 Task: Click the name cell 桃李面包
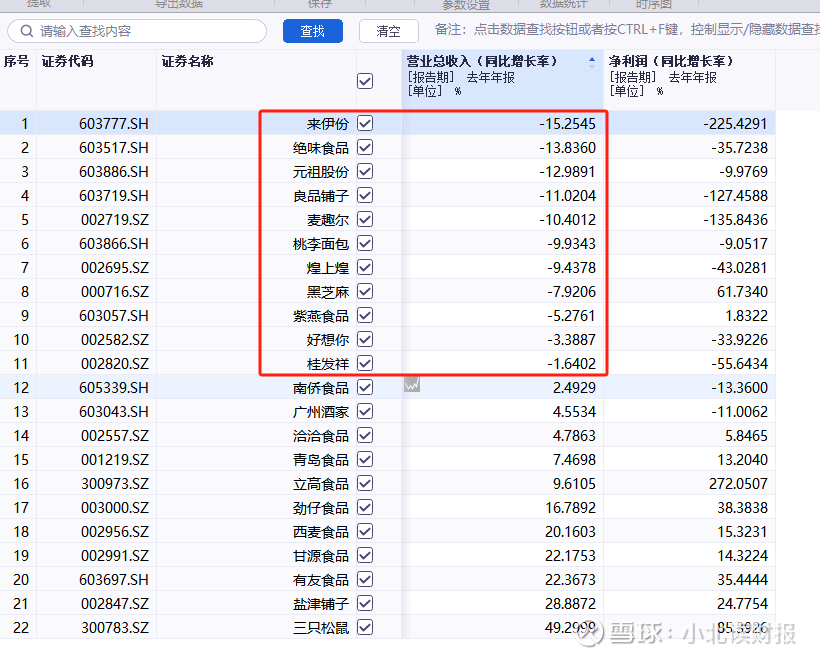pos(321,244)
